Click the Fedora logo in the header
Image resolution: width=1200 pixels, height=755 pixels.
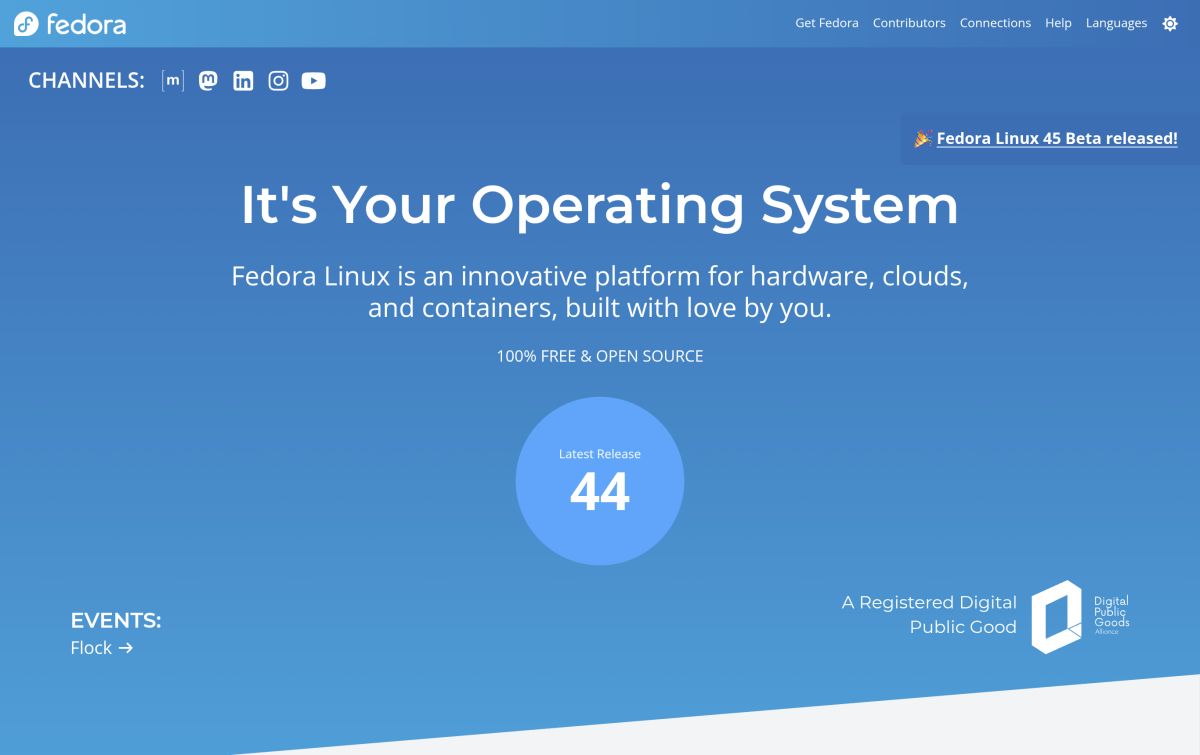[x=70, y=24]
